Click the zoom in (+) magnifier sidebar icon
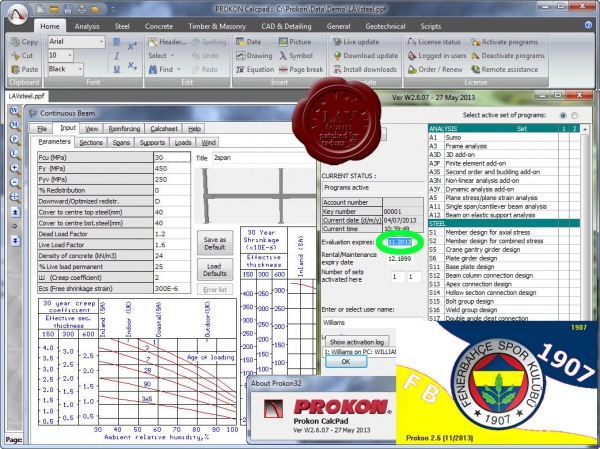The height and width of the screenshot is (449, 600). click(x=15, y=168)
